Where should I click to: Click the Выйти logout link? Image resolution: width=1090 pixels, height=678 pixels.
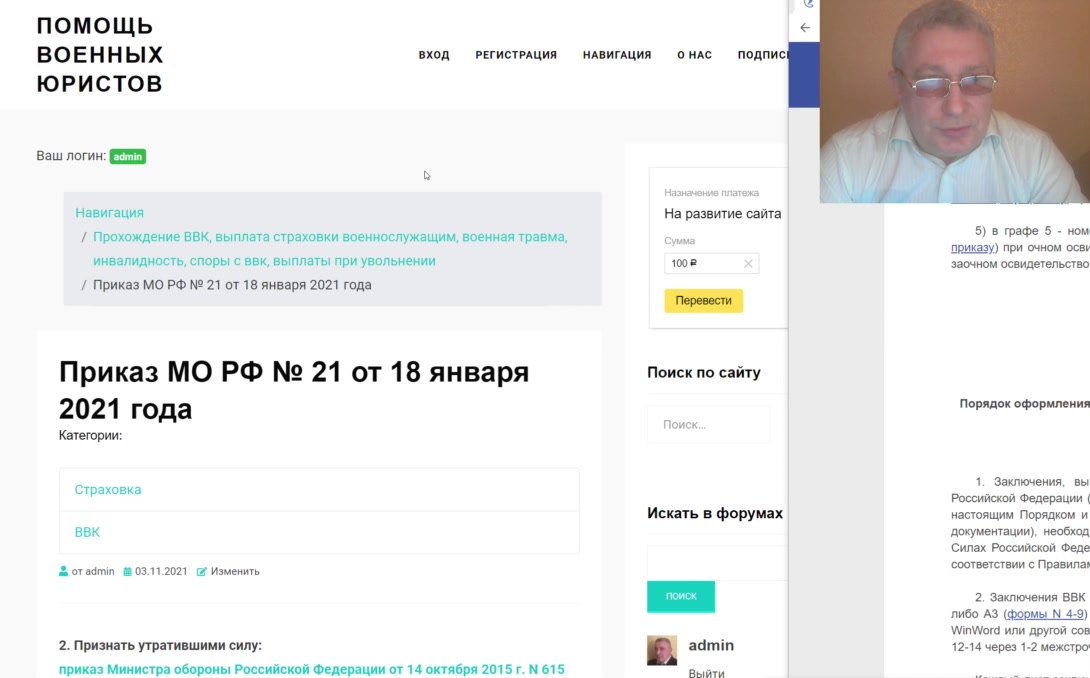pos(706,672)
